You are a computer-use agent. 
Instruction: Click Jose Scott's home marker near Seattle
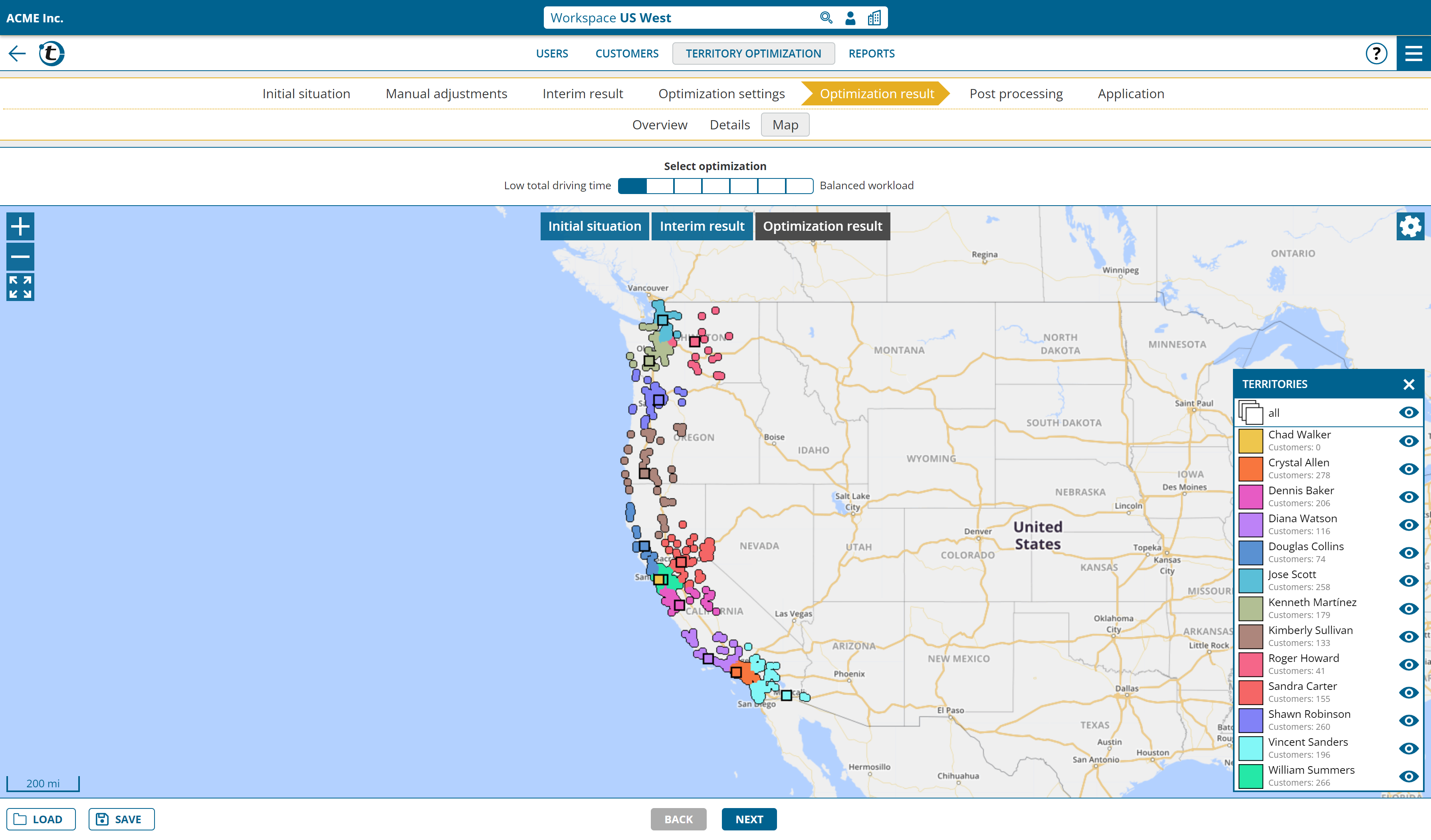(663, 320)
